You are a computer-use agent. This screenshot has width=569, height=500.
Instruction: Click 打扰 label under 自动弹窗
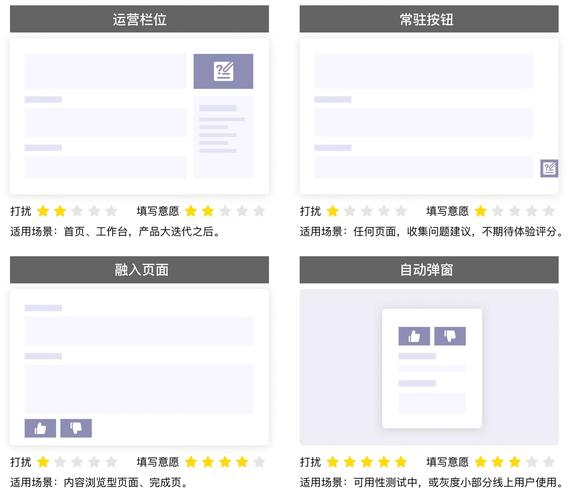(x=310, y=462)
